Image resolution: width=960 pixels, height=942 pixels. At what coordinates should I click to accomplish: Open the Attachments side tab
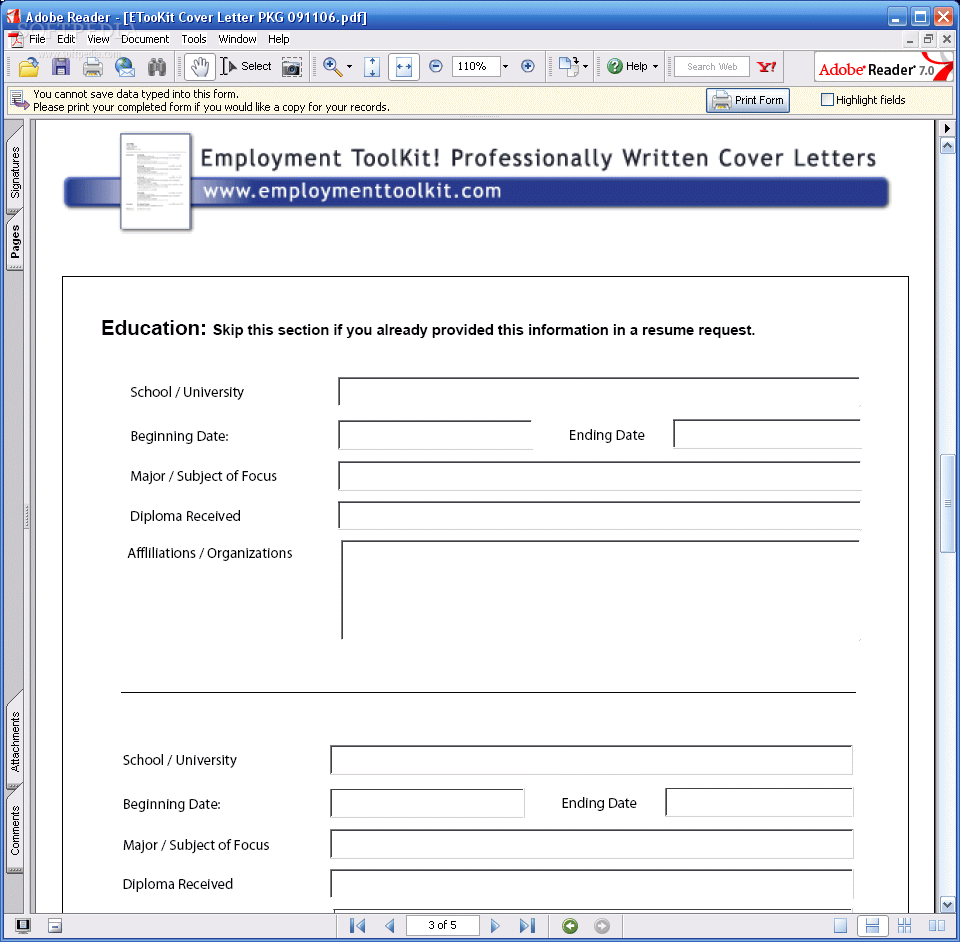[15, 741]
